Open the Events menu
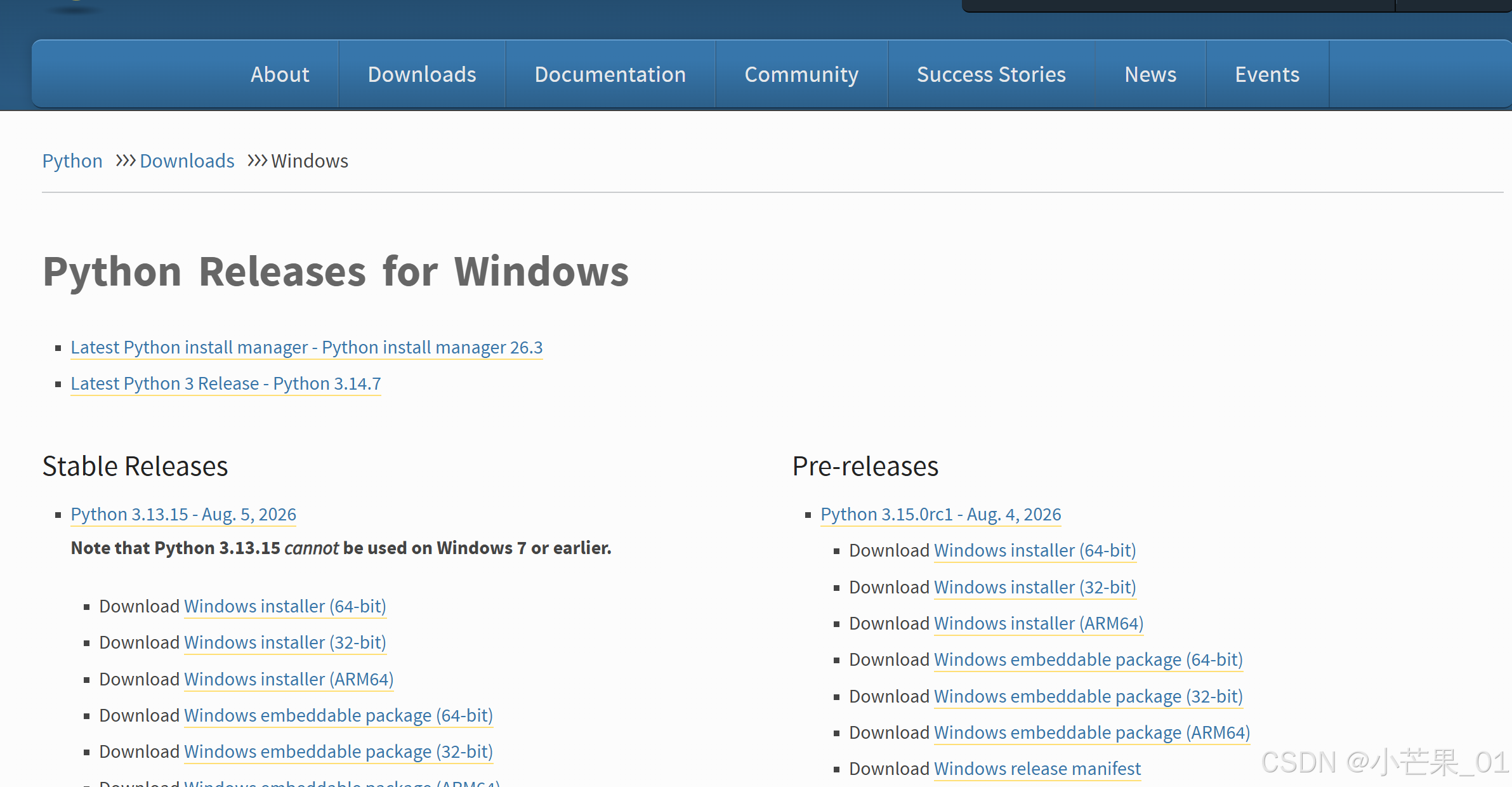Viewport: 1512px width, 787px height. (1267, 74)
